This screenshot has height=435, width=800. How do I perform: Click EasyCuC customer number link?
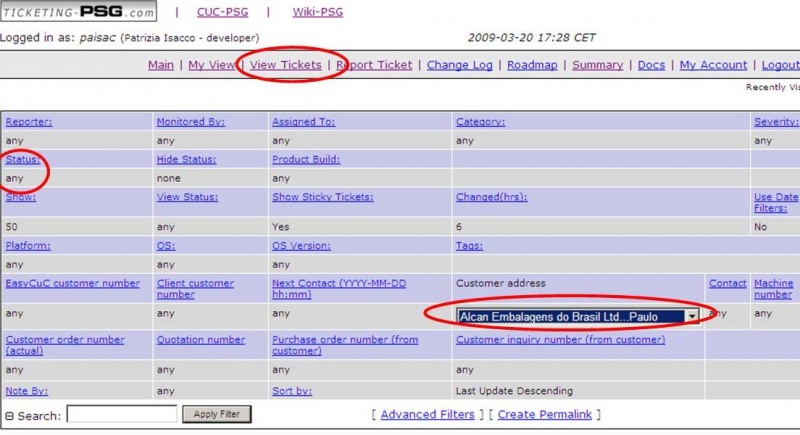pyautogui.click(x=72, y=284)
